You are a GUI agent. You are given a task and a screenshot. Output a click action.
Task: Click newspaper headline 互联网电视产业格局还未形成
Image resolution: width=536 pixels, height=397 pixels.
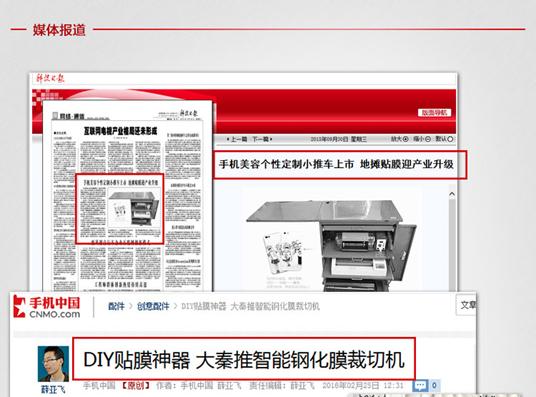(121, 131)
